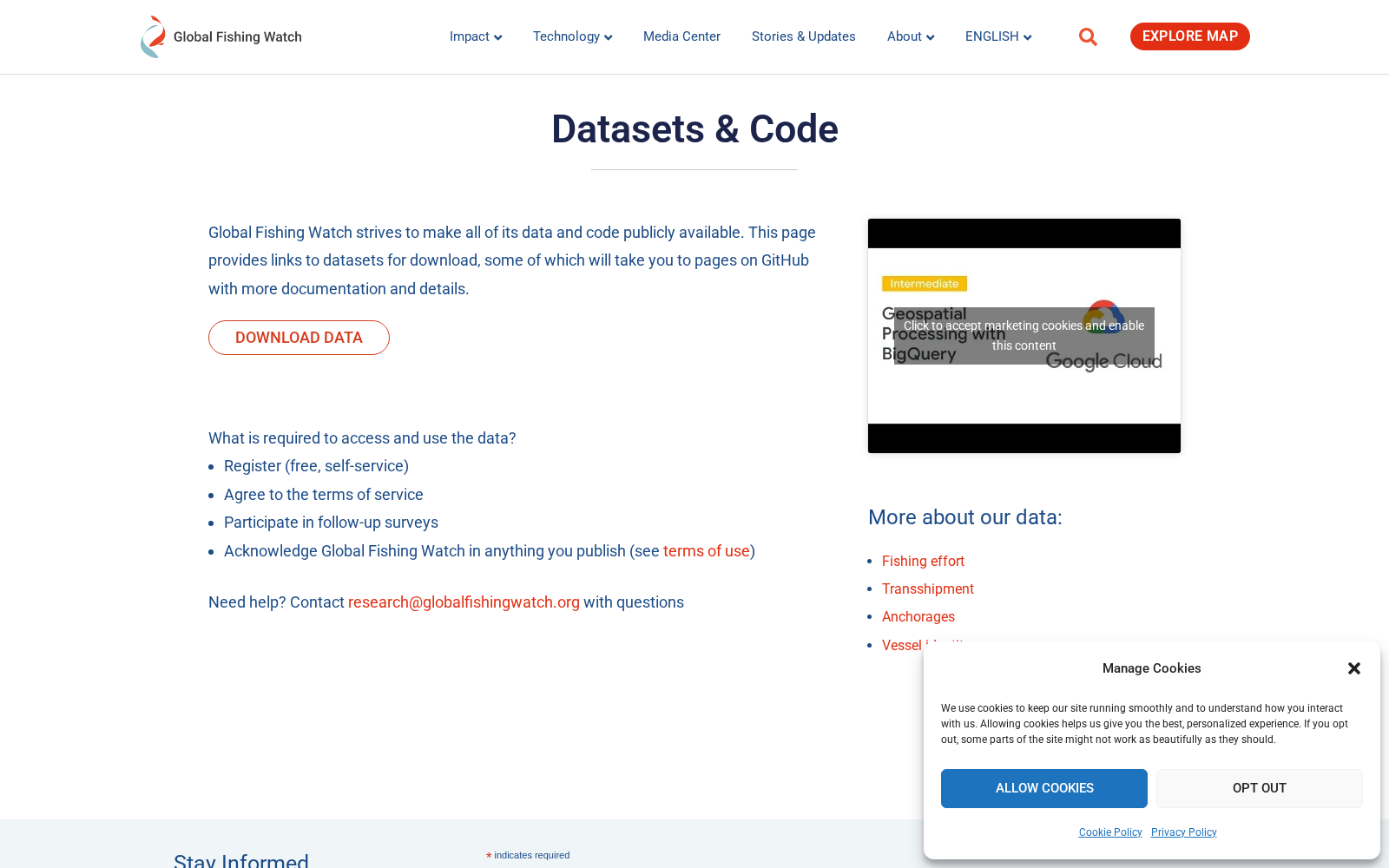Open the Anchorages data link
Viewport: 1389px width, 868px height.
point(918,617)
